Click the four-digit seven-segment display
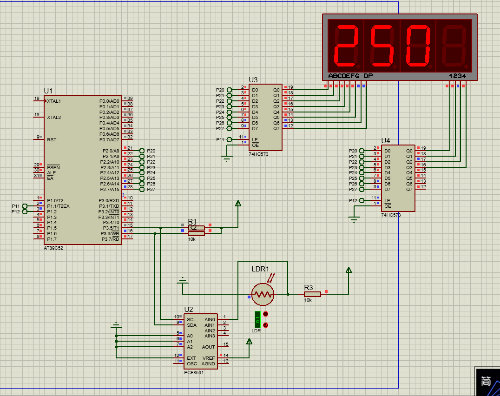The image size is (500, 396). [x=400, y=47]
